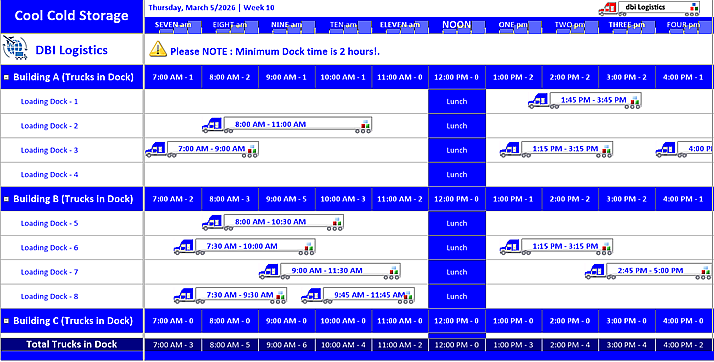Click the TEN am time header
714x362 pixels.
click(343, 25)
